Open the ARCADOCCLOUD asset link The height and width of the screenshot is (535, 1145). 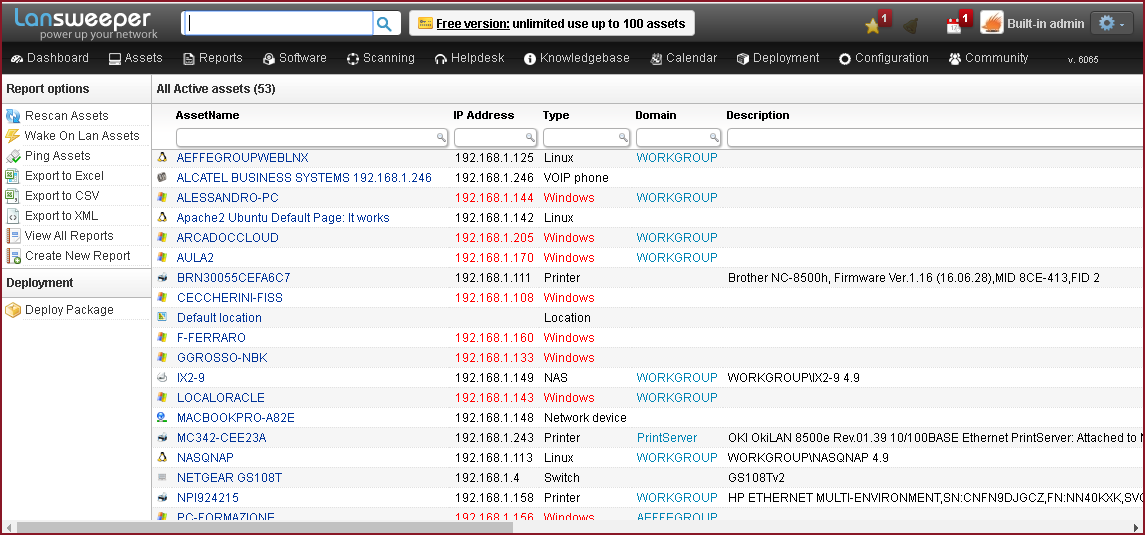tap(228, 238)
